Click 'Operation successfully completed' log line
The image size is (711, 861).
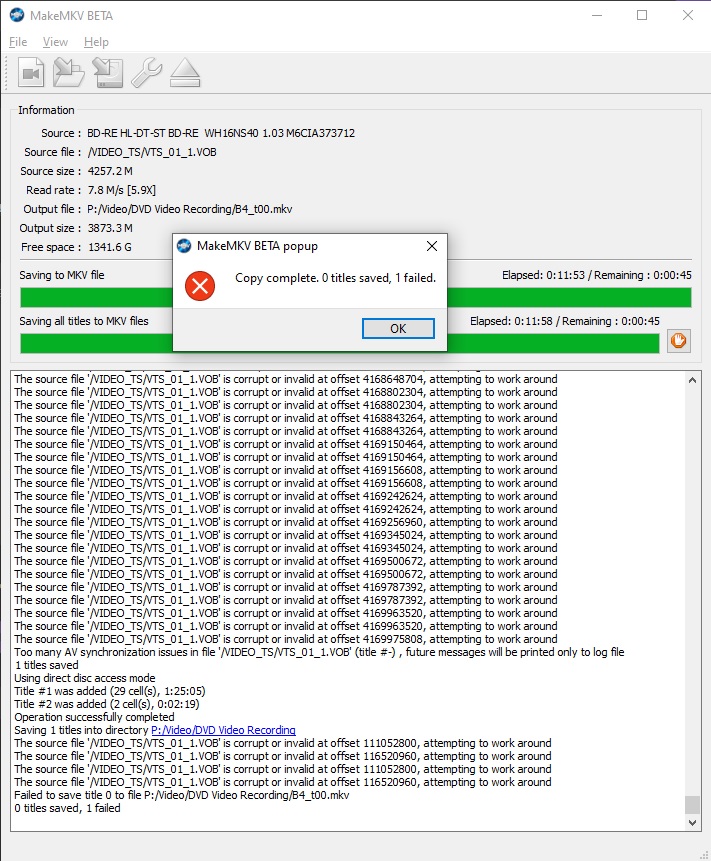coord(94,717)
